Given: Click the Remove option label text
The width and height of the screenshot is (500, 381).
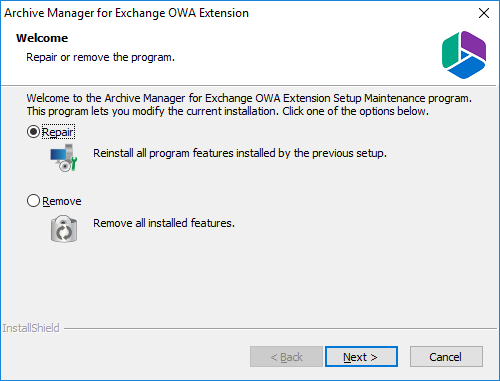Looking at the screenshot, I should coord(62,201).
